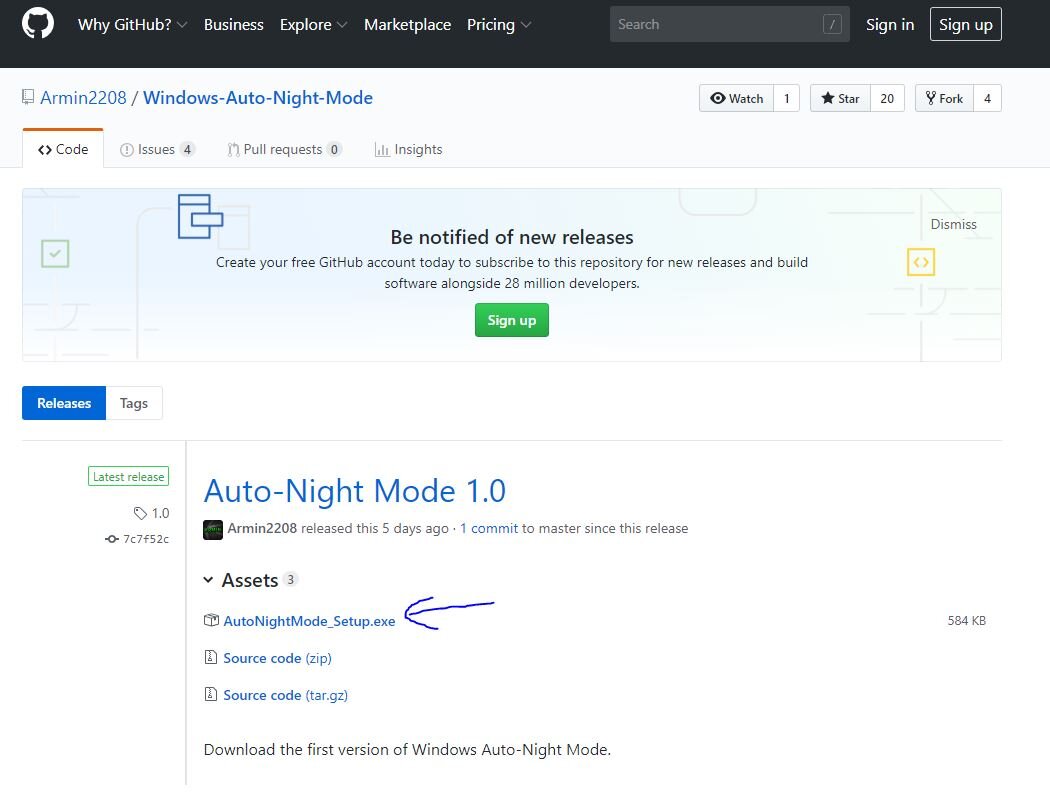The width and height of the screenshot is (1050, 811).
Task: Star the repository
Action: (x=840, y=98)
